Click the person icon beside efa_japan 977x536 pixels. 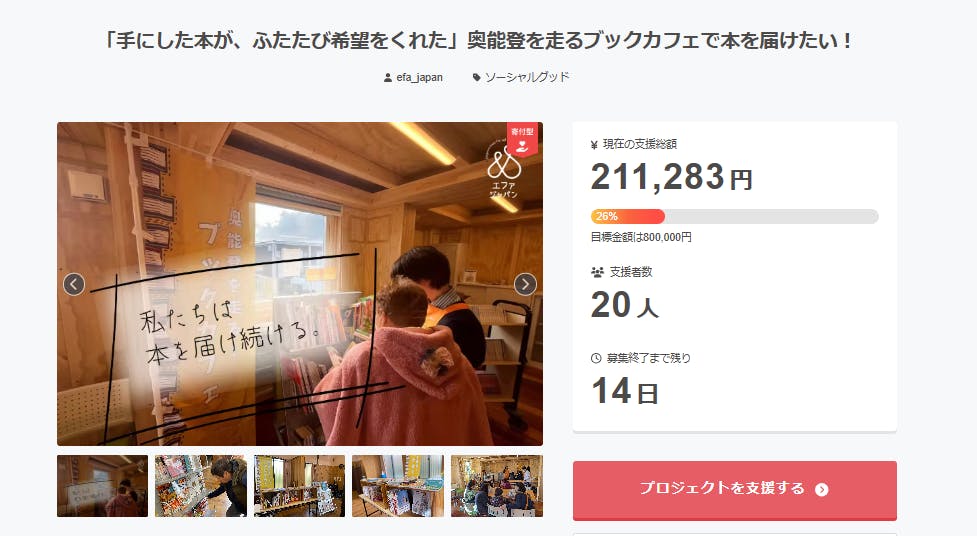tap(388, 78)
